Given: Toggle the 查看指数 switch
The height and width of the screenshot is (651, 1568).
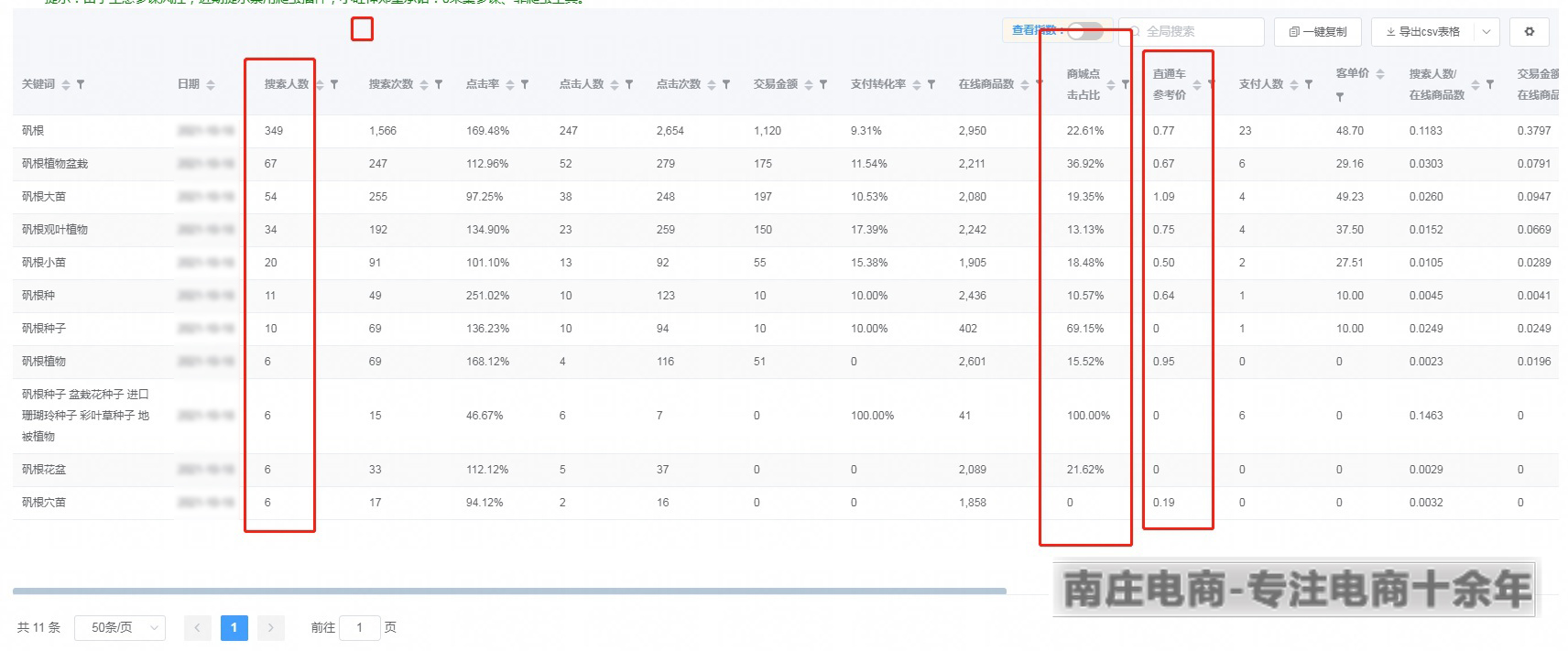Looking at the screenshot, I should tap(1085, 31).
